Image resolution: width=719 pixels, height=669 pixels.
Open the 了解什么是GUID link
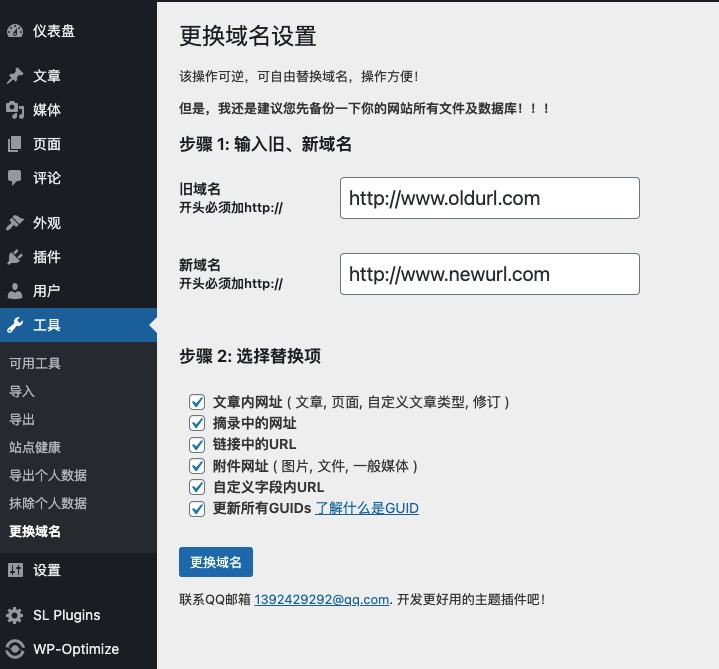pos(367,508)
